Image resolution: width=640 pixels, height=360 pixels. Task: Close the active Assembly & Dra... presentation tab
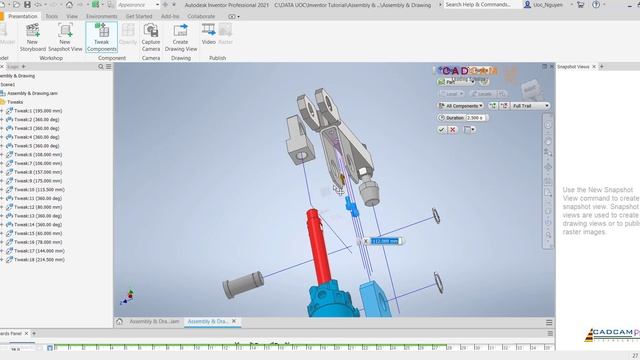pos(234,322)
